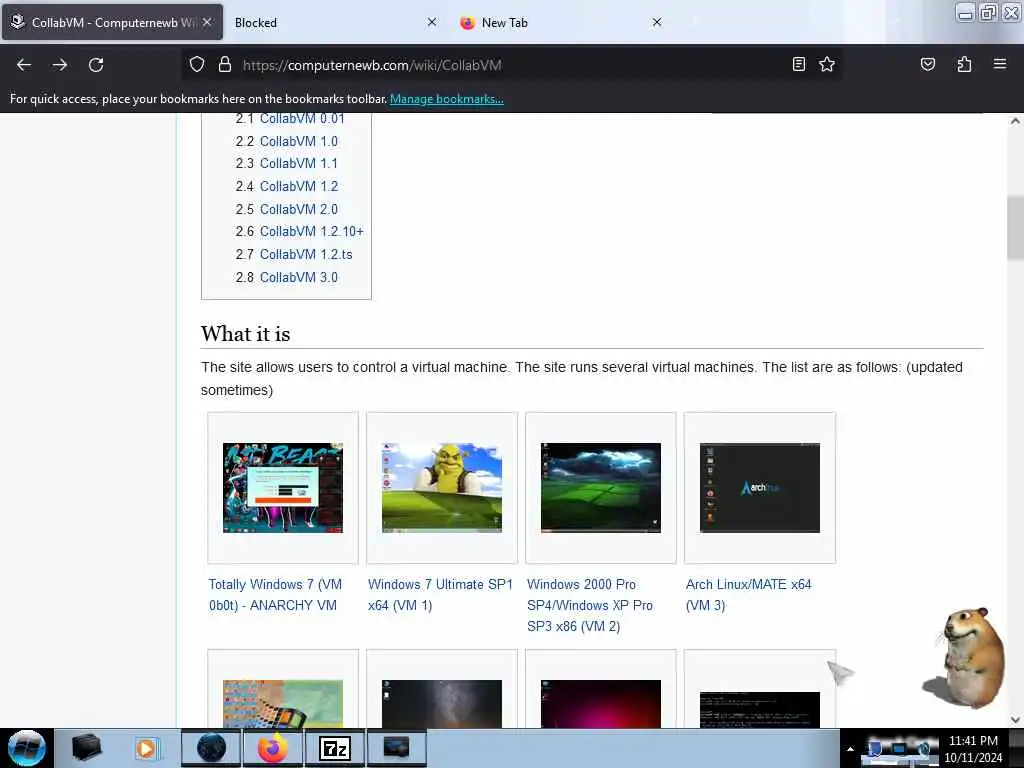The height and width of the screenshot is (768, 1024).
Task: Open the tracking protection shield icon
Action: [x=197, y=65]
